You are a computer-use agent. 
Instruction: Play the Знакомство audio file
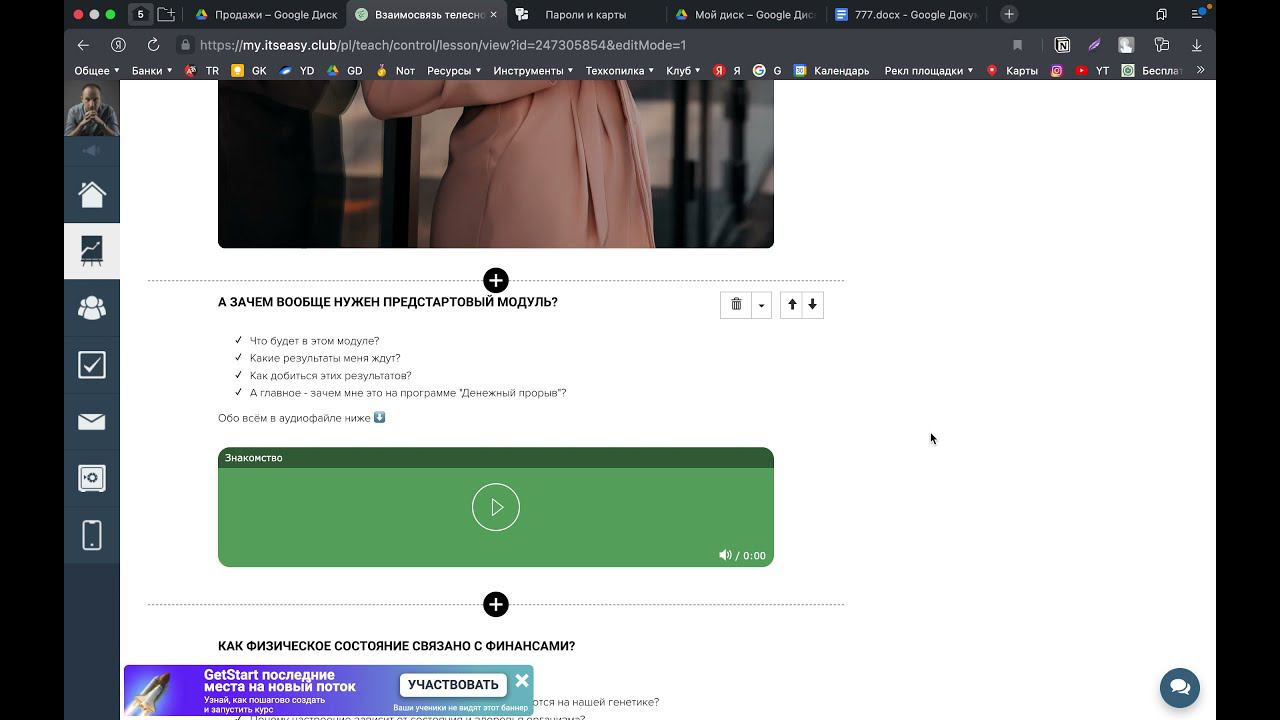click(x=496, y=507)
